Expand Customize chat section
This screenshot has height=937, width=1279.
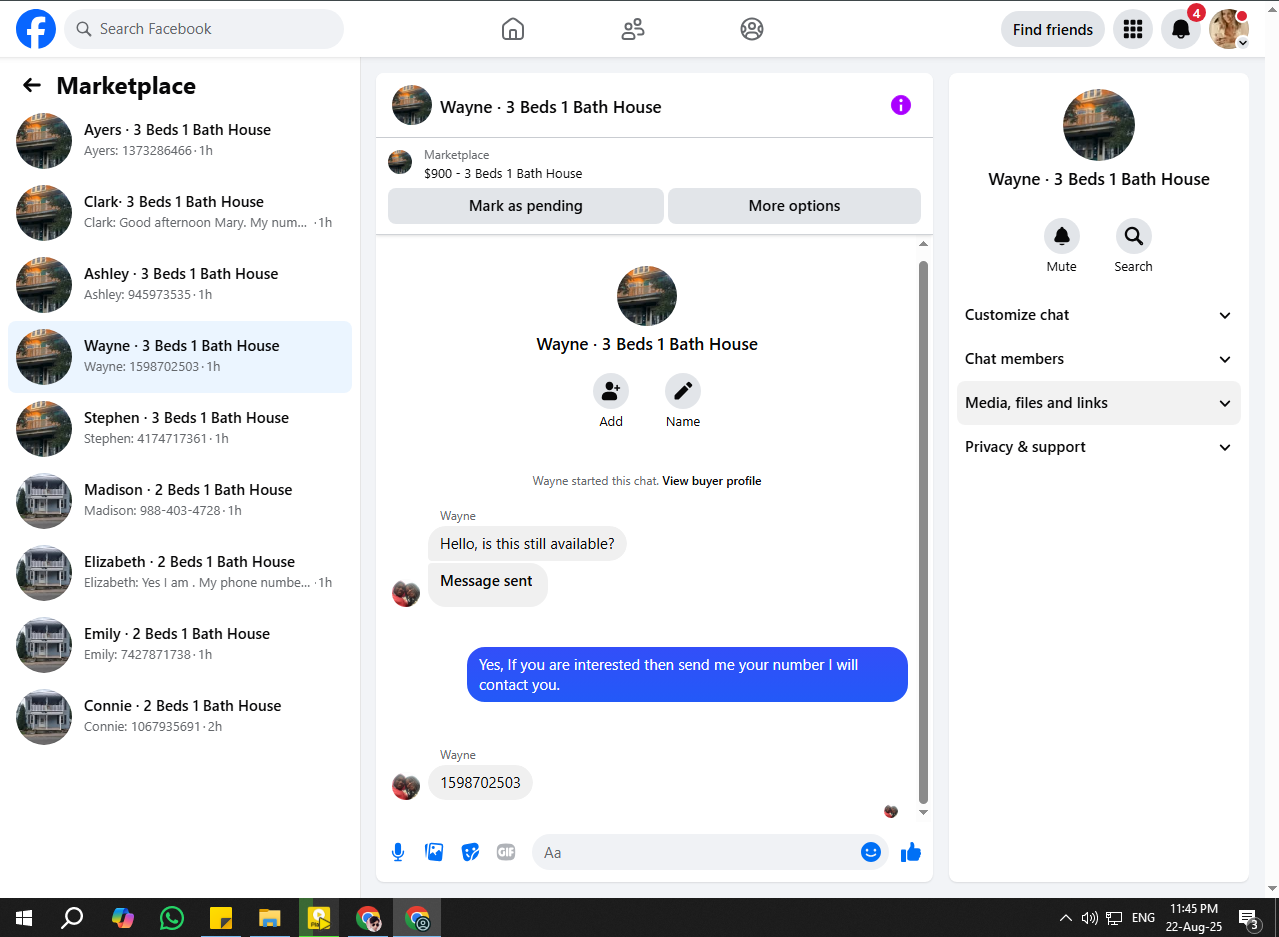coord(1098,315)
